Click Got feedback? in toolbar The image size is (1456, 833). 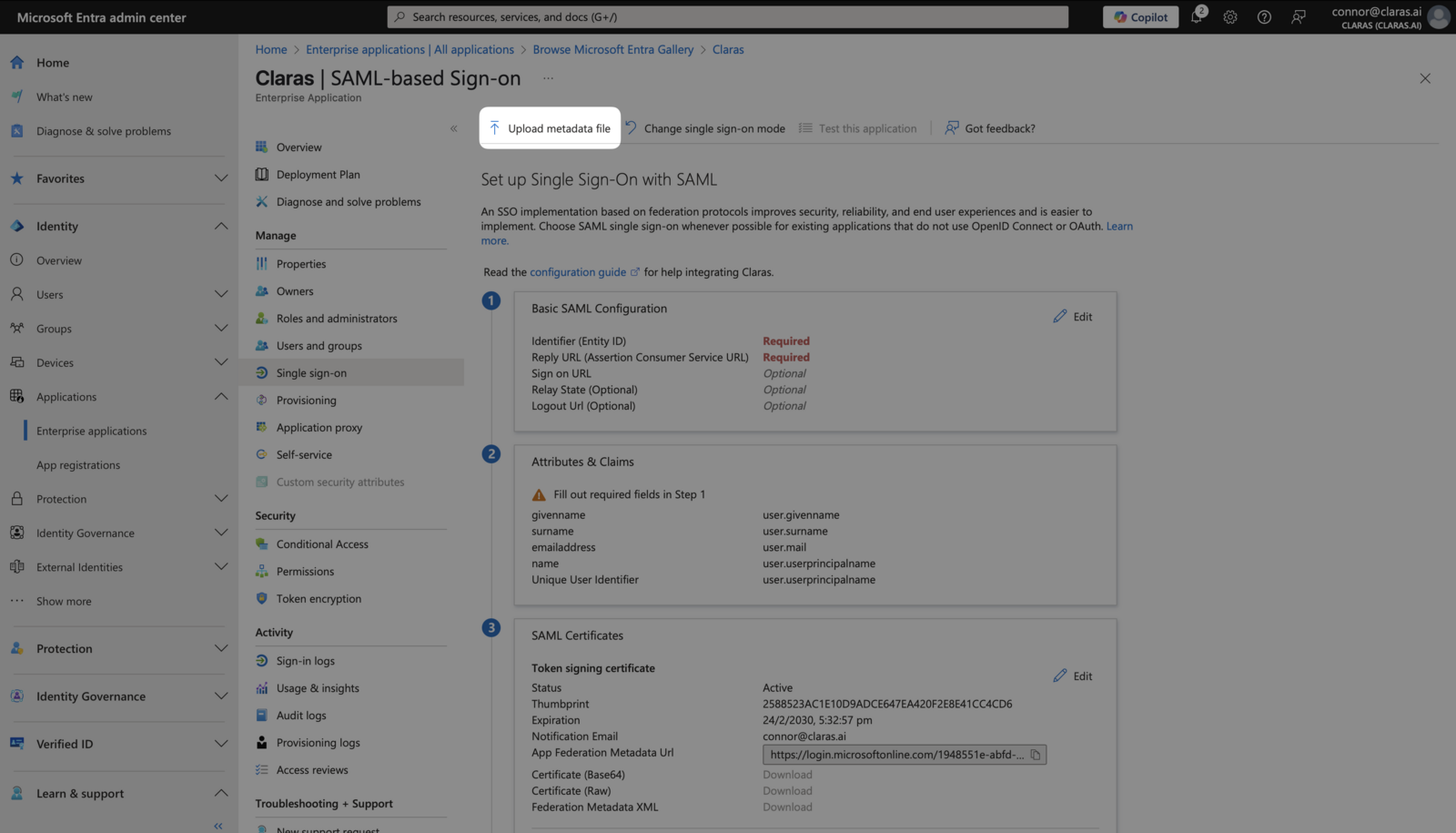pos(990,128)
